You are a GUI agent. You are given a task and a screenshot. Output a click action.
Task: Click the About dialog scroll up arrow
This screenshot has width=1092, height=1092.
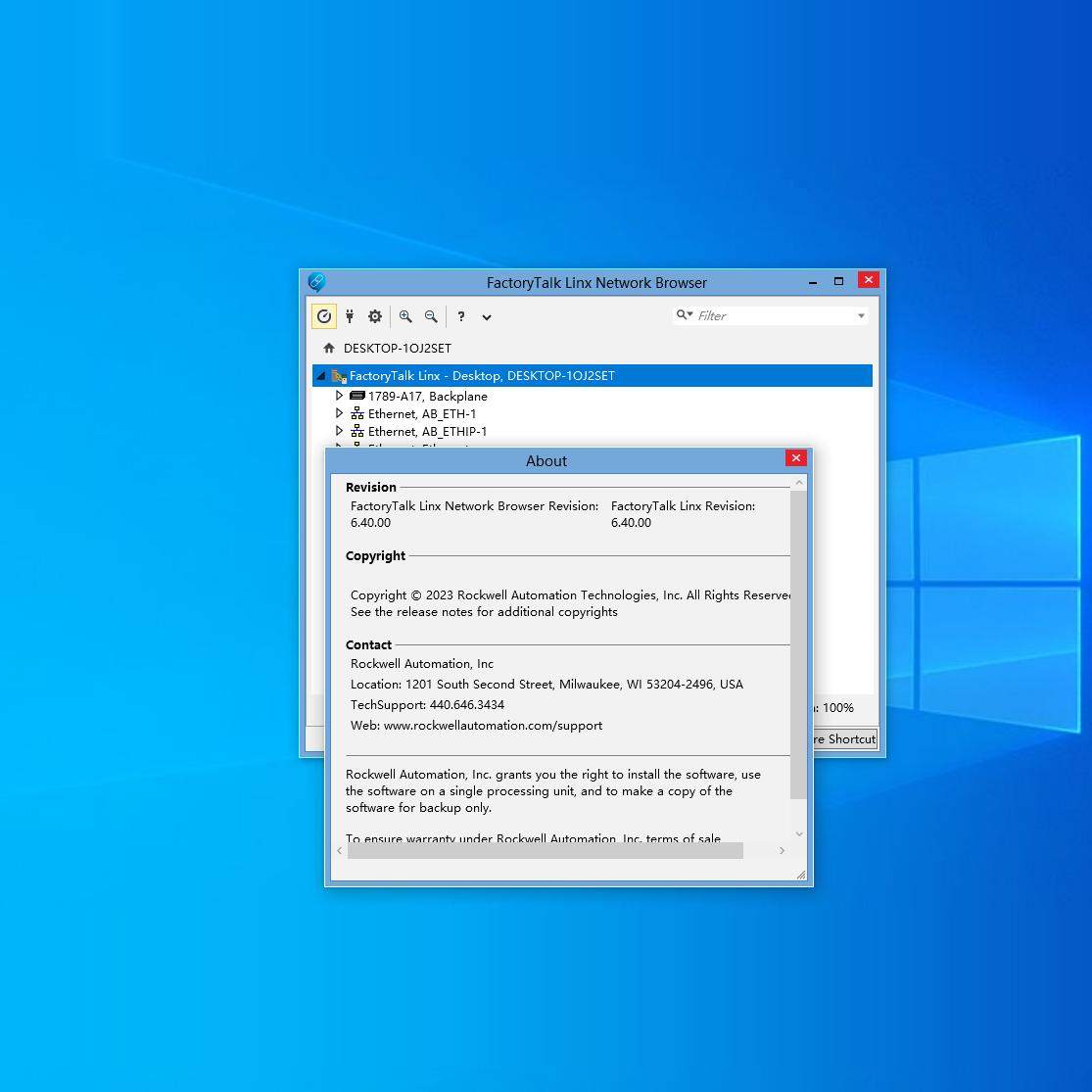[x=799, y=483]
